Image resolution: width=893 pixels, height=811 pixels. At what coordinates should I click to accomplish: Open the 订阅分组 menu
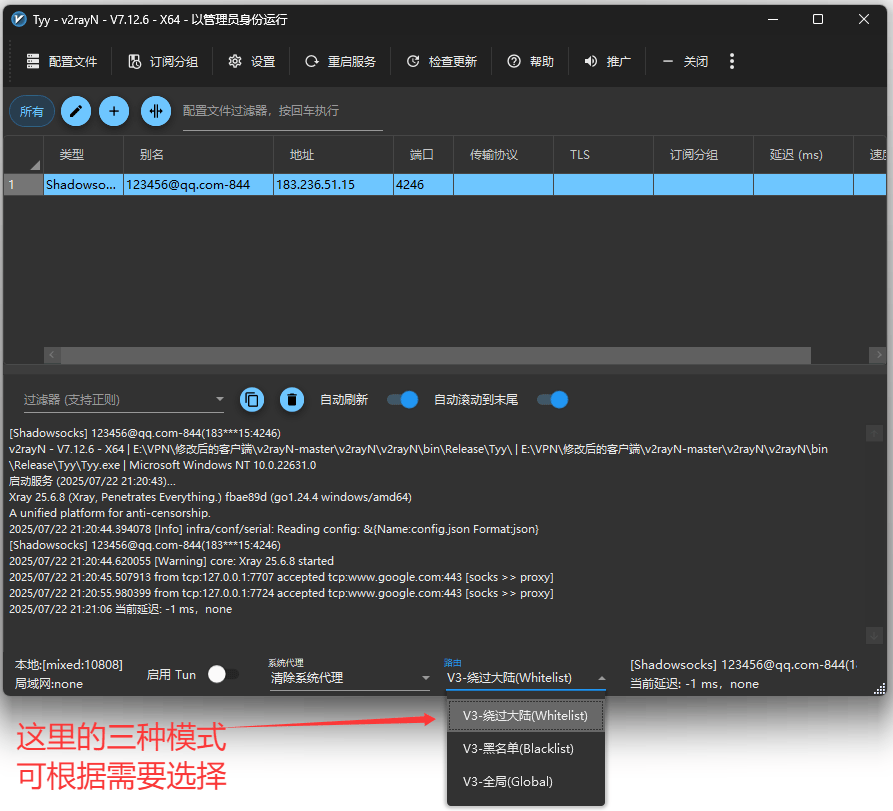(163, 62)
